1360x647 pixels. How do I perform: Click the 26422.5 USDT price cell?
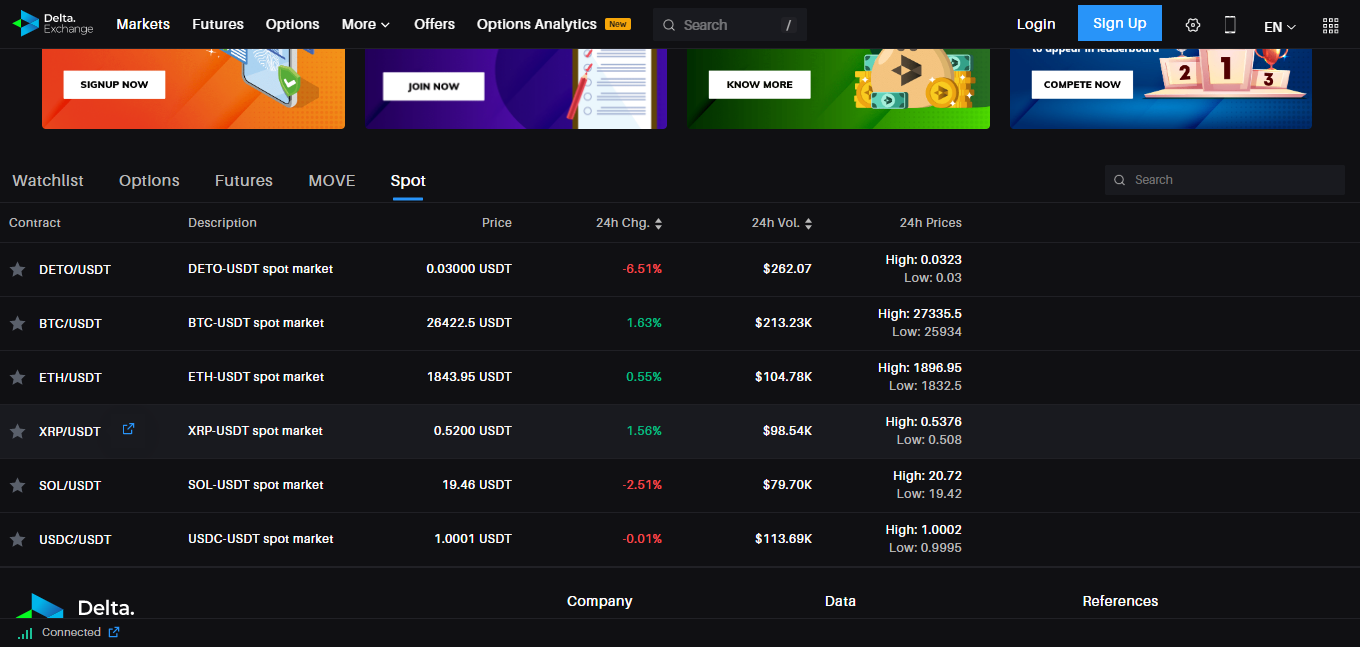[x=469, y=323]
